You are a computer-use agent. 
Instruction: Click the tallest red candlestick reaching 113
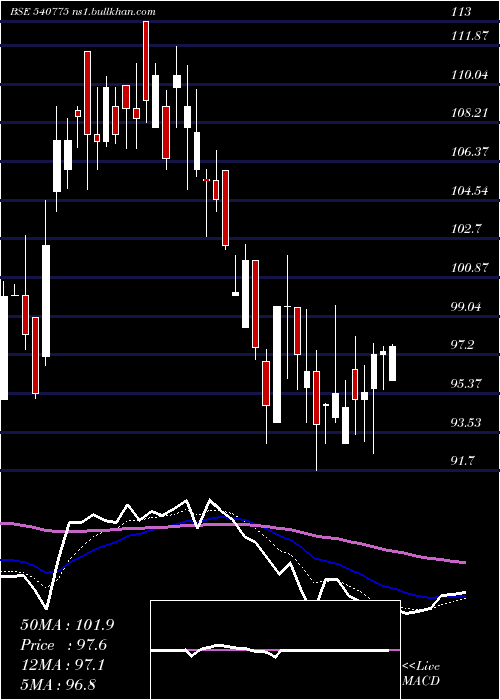146,61
